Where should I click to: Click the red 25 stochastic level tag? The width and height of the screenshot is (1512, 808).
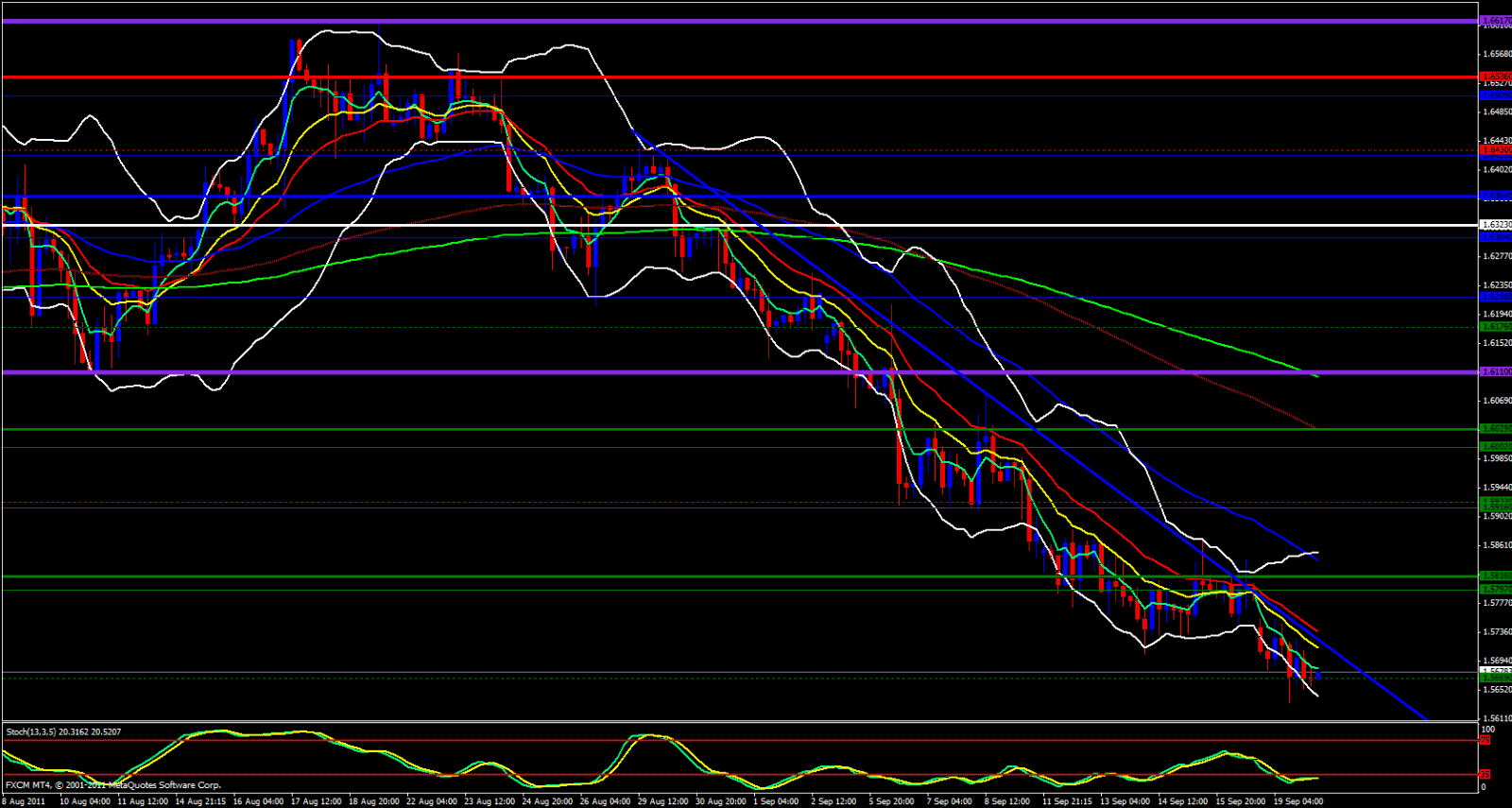1485,775
